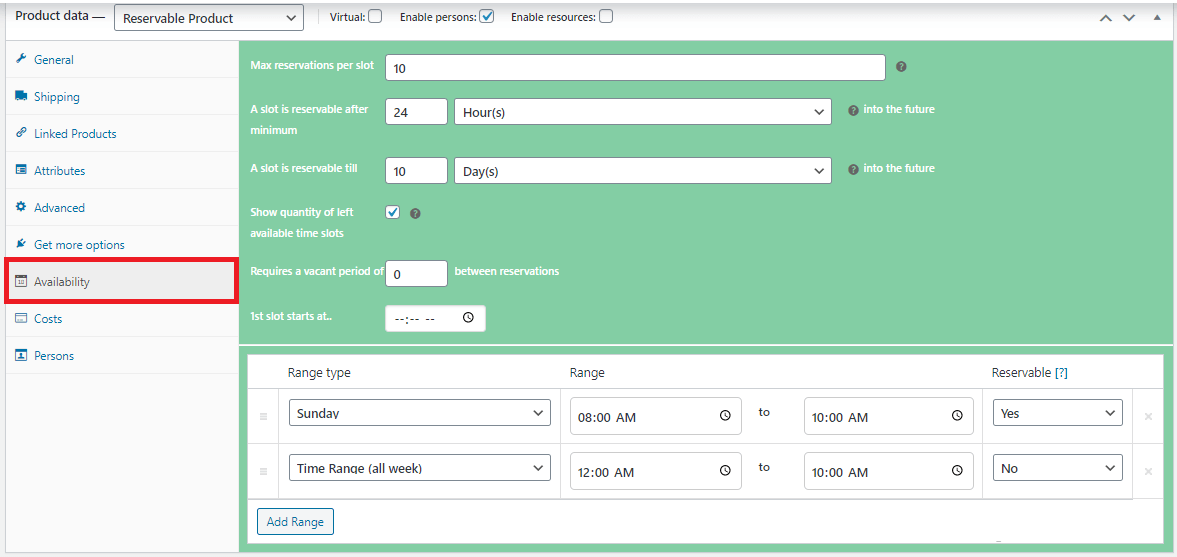This screenshot has height=557, width=1177.
Task: Uncheck Enable persons checkbox
Action: (487, 16)
